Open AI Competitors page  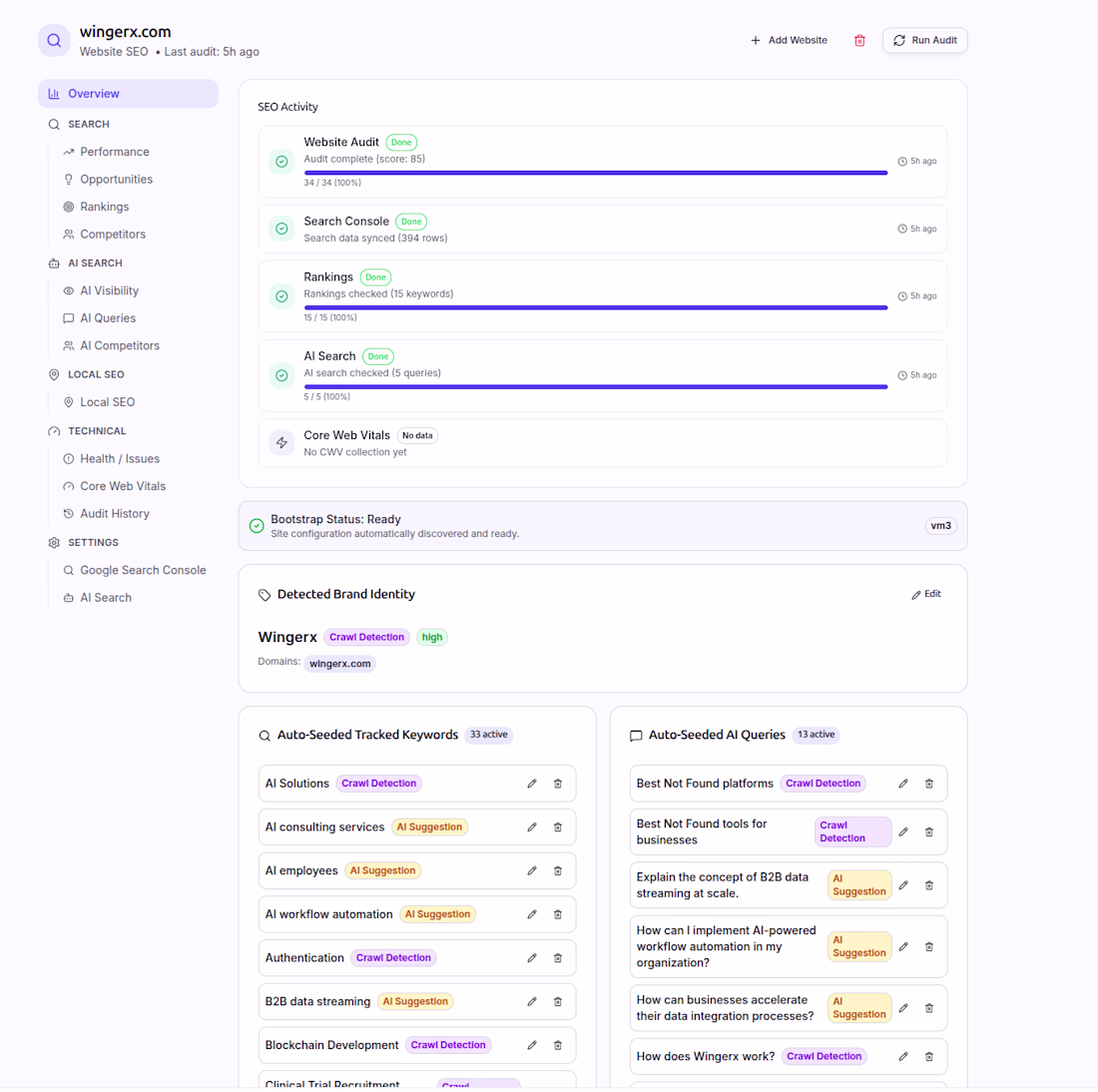[x=120, y=346]
